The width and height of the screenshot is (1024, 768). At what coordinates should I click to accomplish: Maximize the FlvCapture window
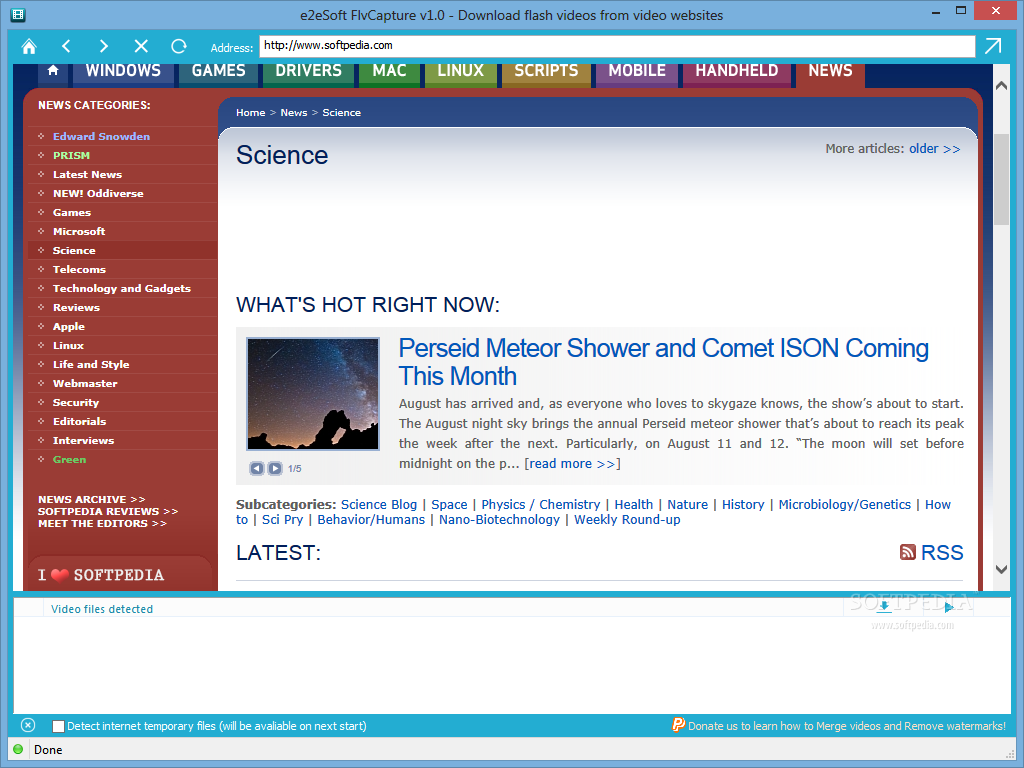pos(961,10)
